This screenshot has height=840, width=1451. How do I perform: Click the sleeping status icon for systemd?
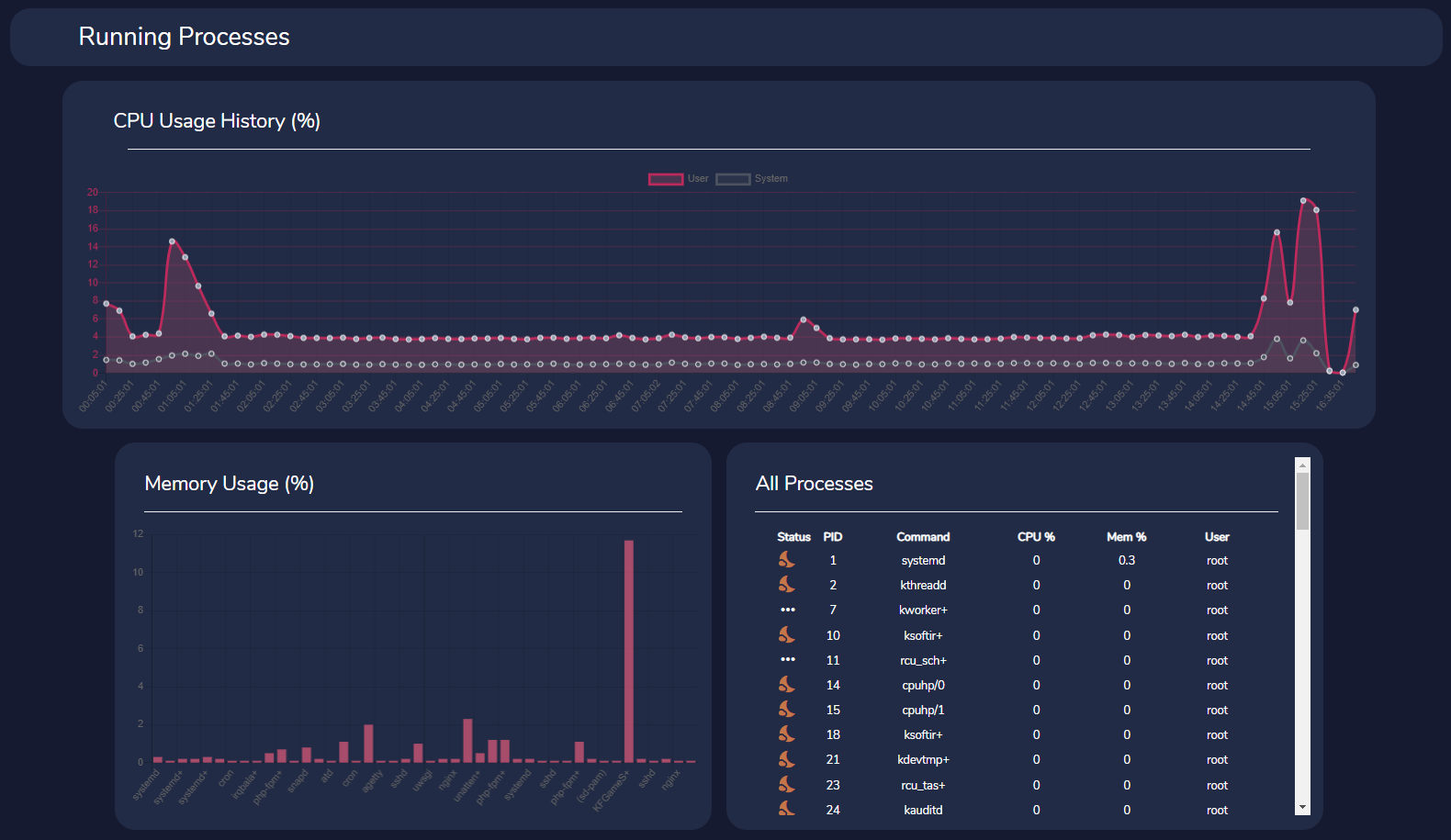point(787,559)
